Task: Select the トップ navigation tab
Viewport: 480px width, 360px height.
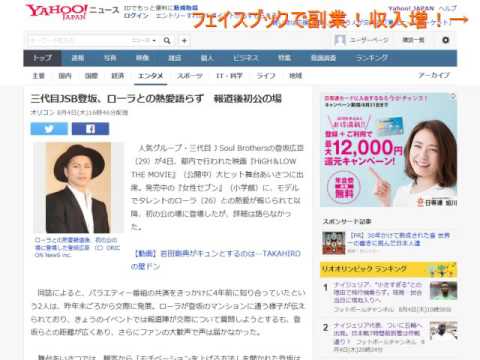Action: point(42,58)
